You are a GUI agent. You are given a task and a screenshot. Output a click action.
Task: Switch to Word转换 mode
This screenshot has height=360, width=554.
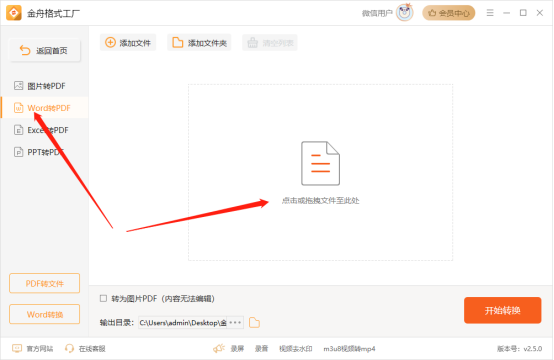click(45, 314)
